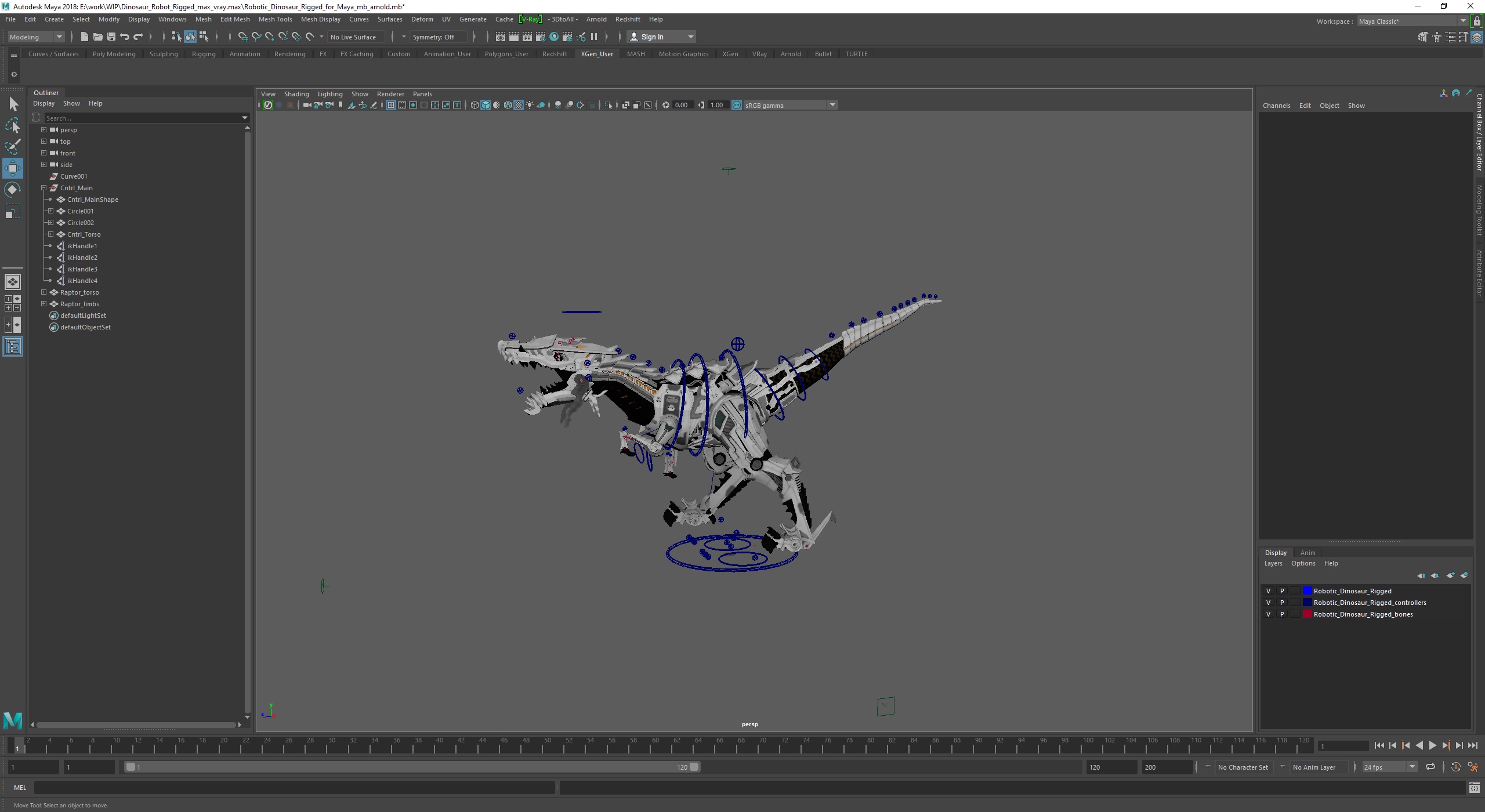Click the New scene icon

click(x=84, y=37)
